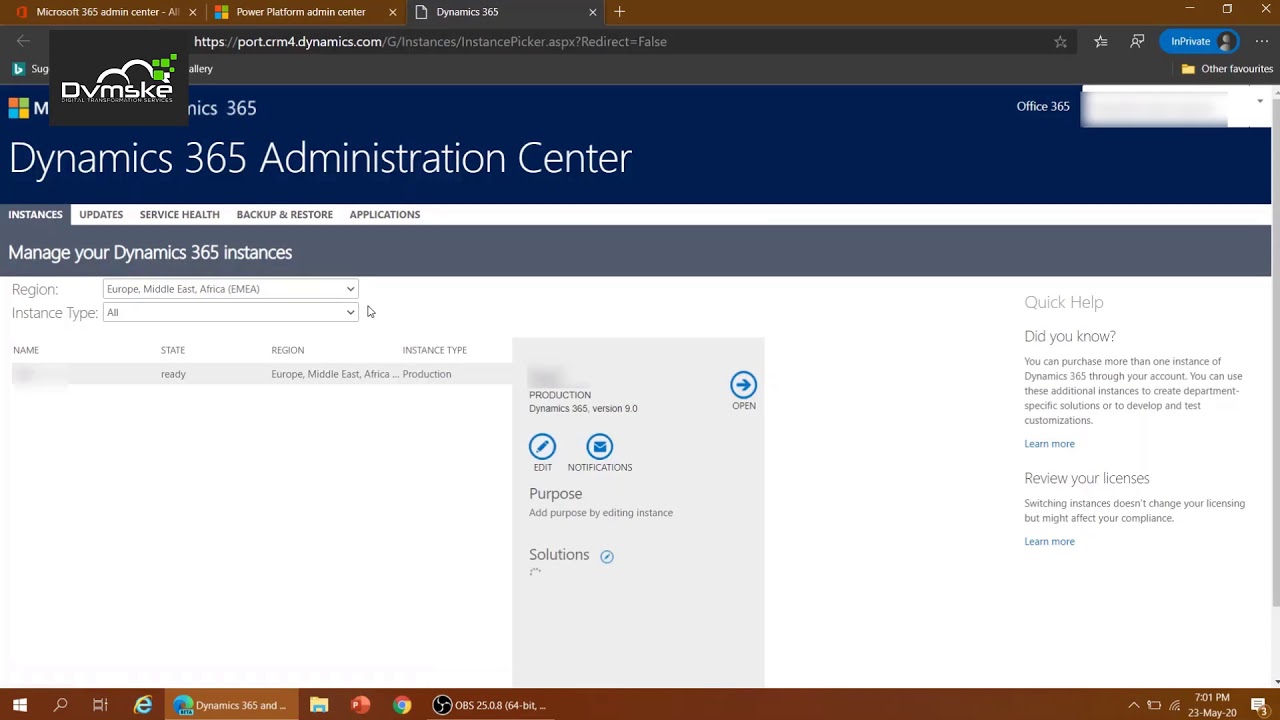1280x720 pixels.
Task: Switch to the UPDATES tab
Action: pyautogui.click(x=101, y=215)
